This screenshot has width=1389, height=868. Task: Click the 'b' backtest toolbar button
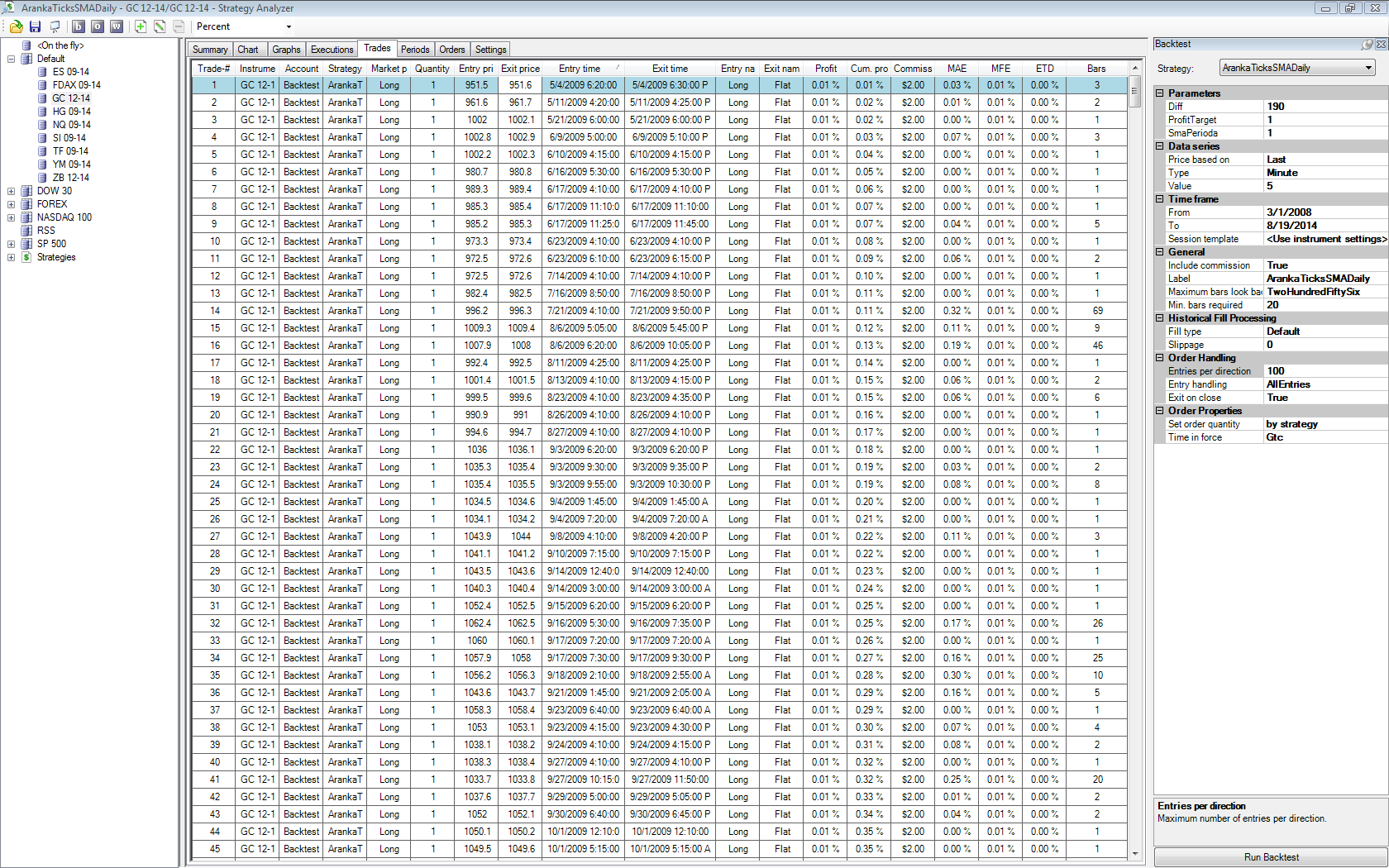click(79, 26)
